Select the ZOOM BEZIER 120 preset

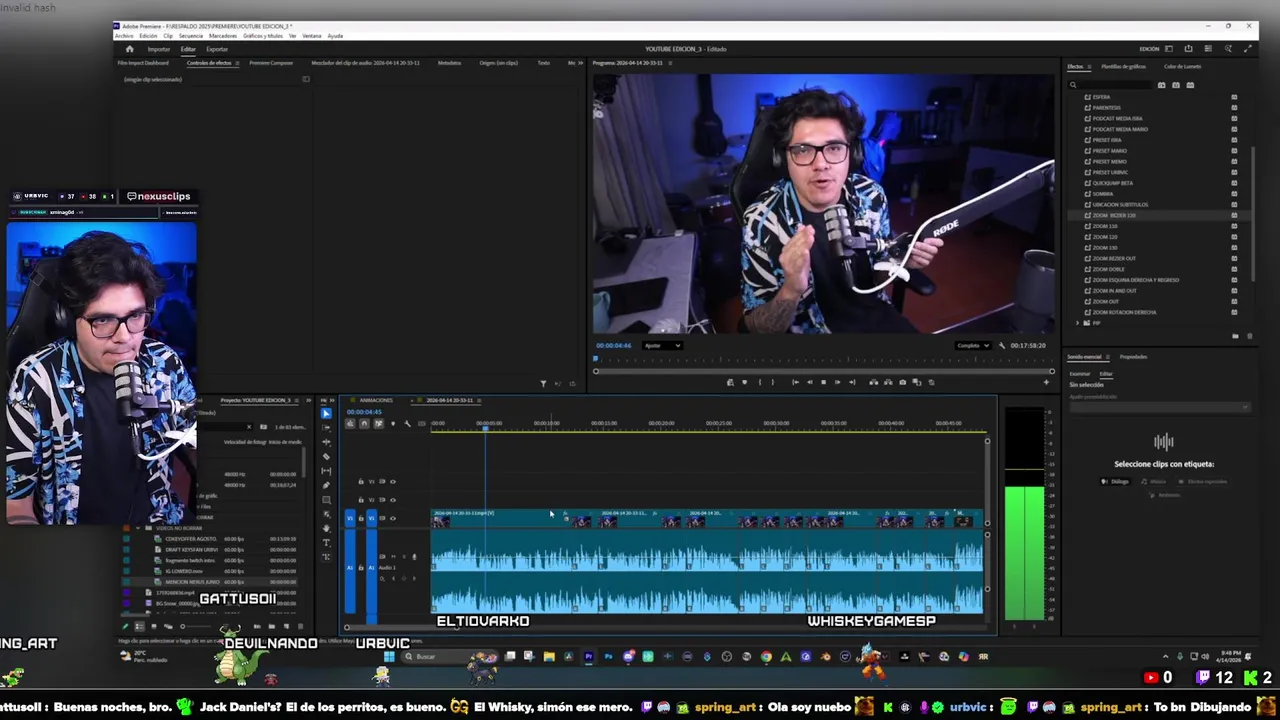pyautogui.click(x=1113, y=216)
